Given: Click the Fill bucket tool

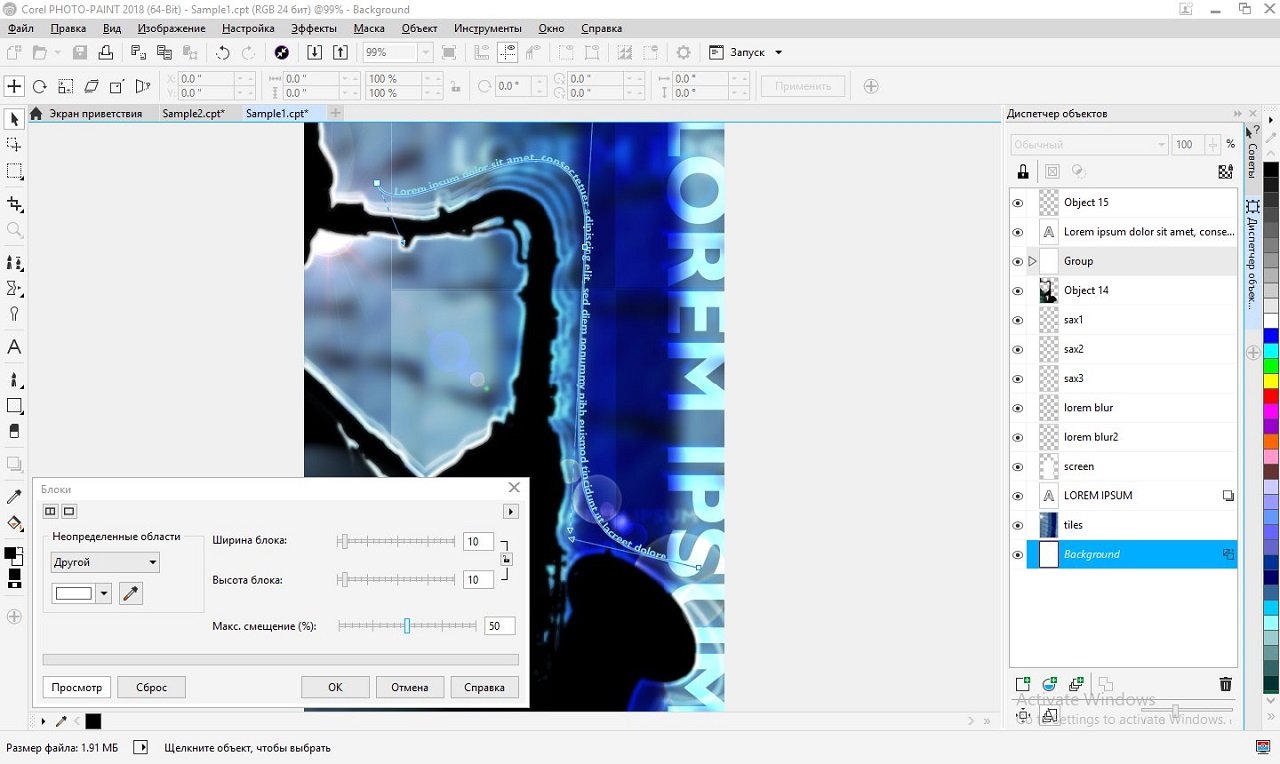Looking at the screenshot, I should 14,523.
